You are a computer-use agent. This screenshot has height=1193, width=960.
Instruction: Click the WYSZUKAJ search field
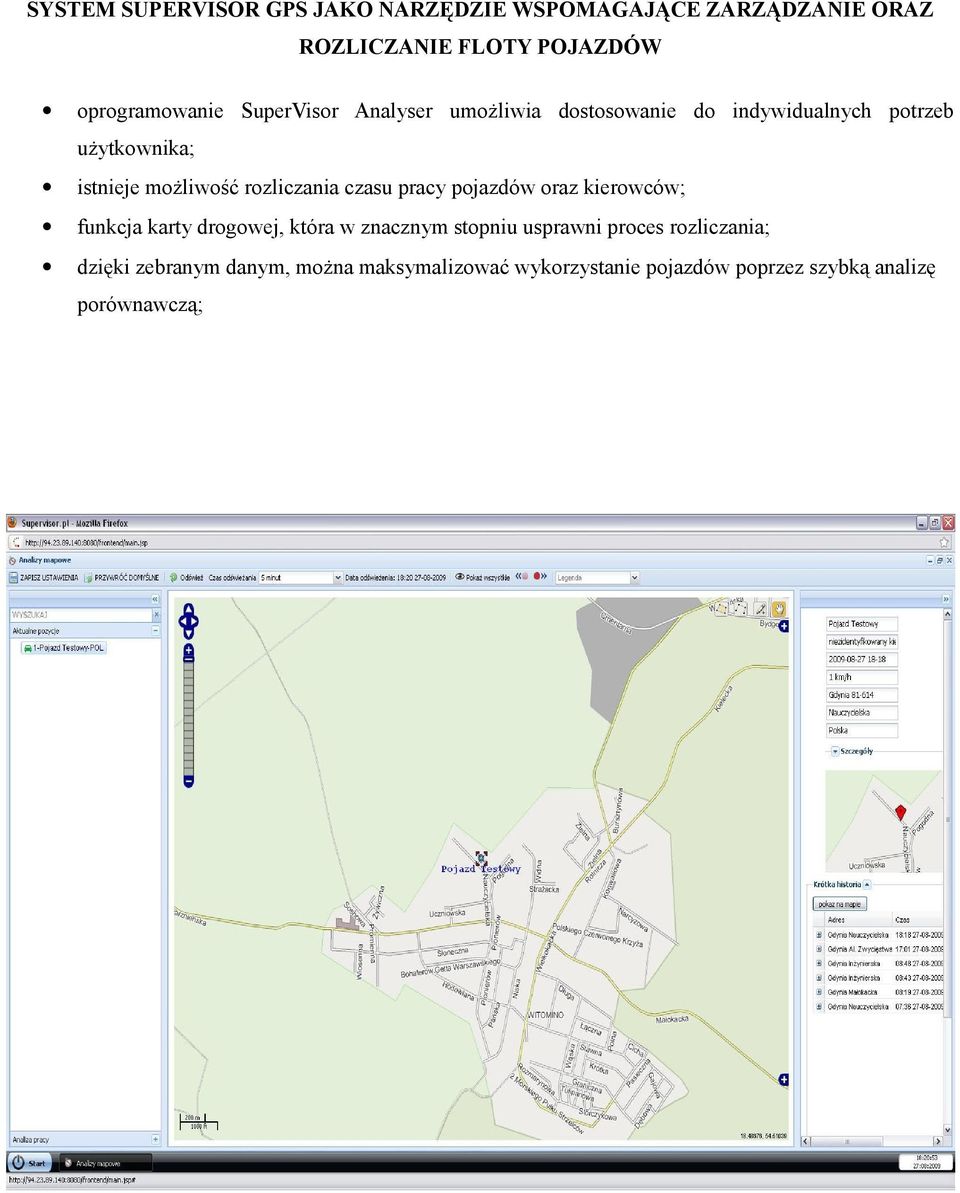pos(81,614)
